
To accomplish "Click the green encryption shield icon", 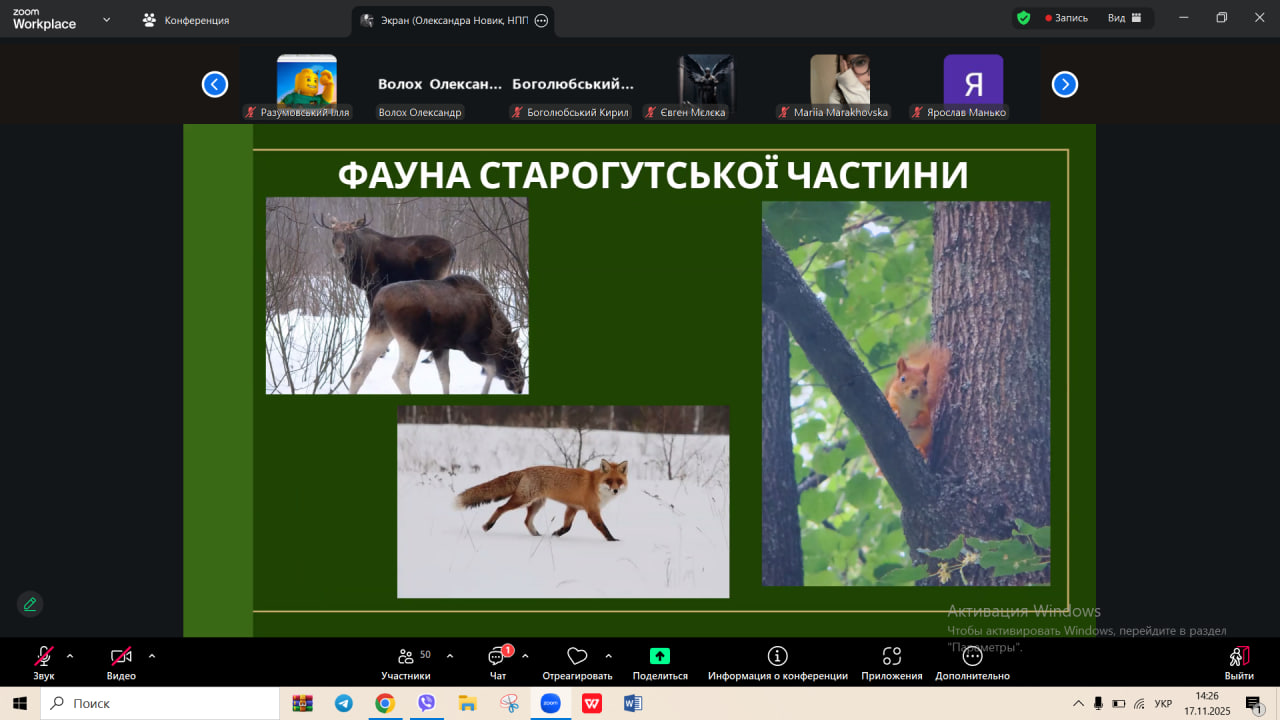I will point(1023,18).
